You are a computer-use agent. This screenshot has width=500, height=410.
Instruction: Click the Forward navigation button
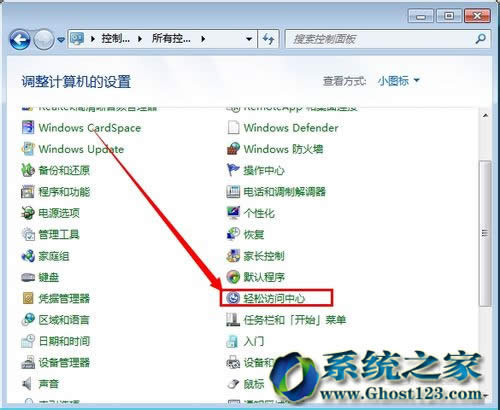click(x=44, y=40)
